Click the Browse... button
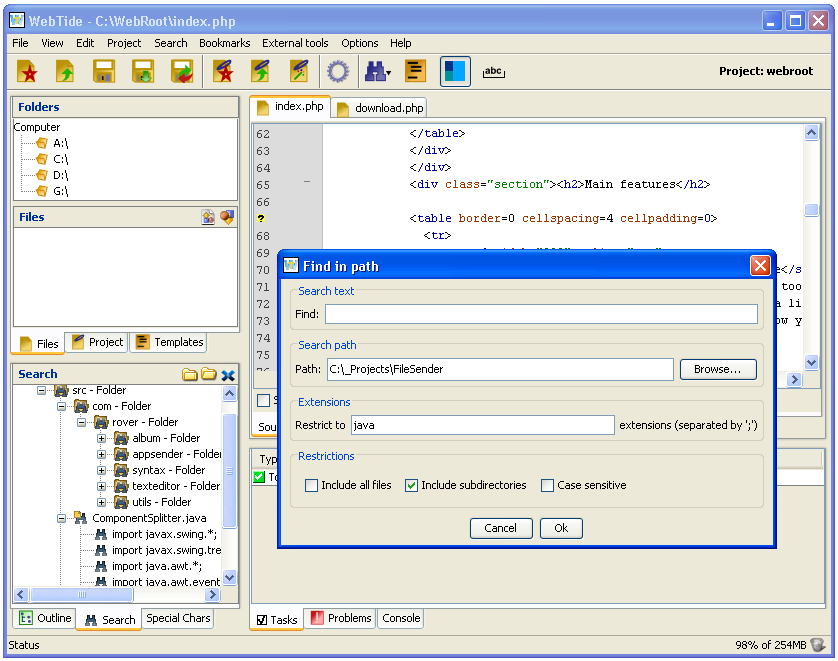This screenshot has height=661, width=838. tap(718, 369)
